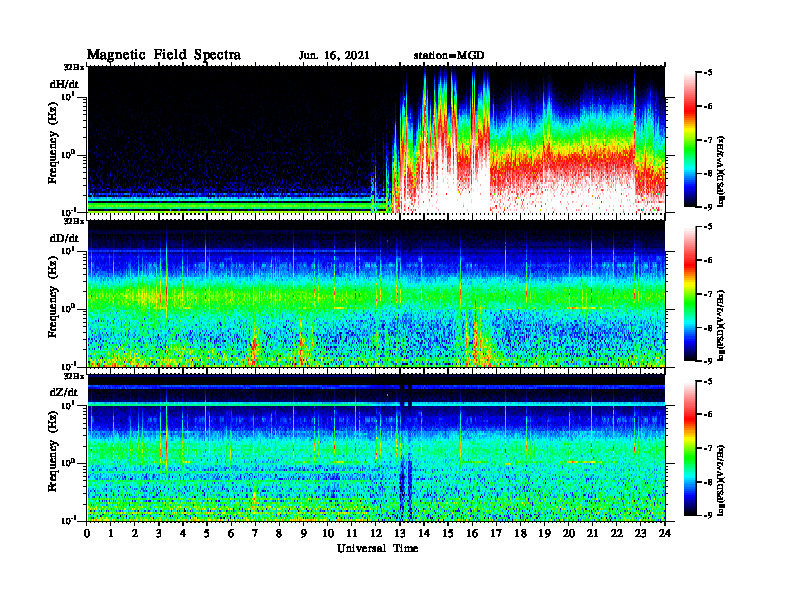Select the dZ/dt panel label

tap(64, 392)
